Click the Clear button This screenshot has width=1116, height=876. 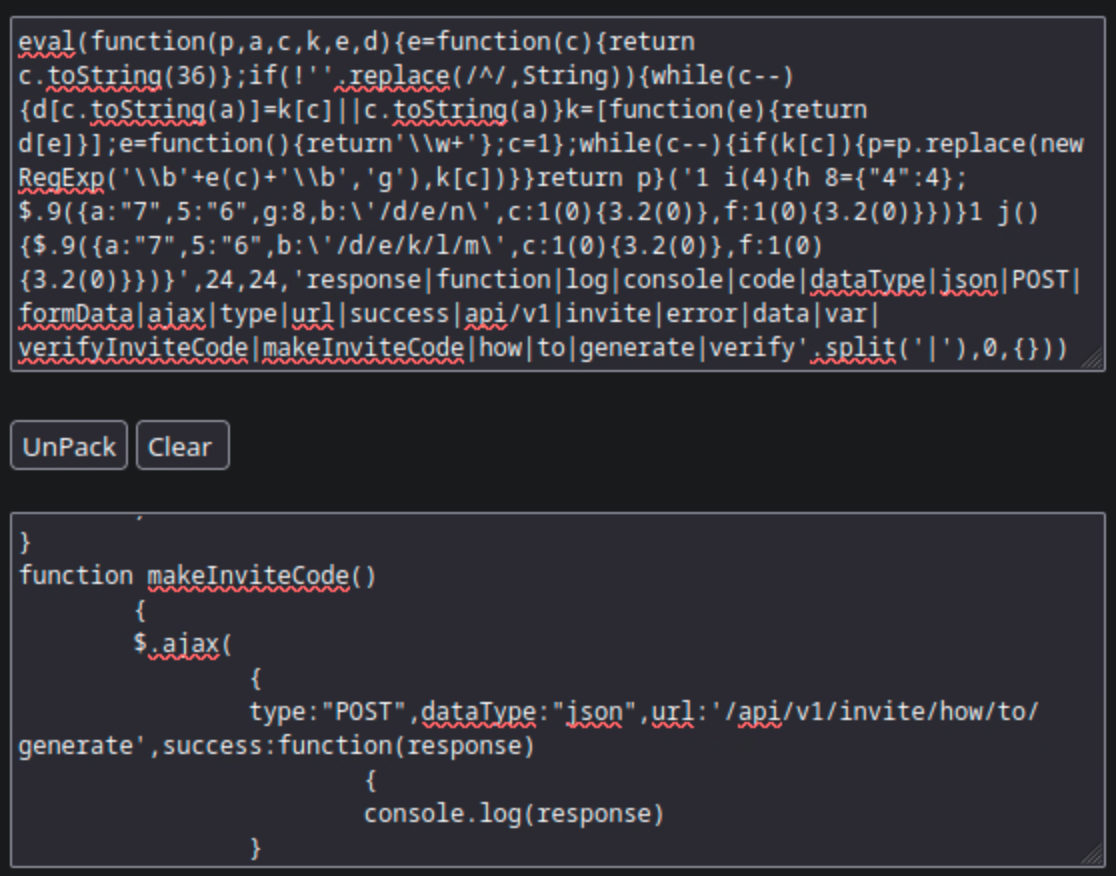pyautogui.click(x=183, y=445)
